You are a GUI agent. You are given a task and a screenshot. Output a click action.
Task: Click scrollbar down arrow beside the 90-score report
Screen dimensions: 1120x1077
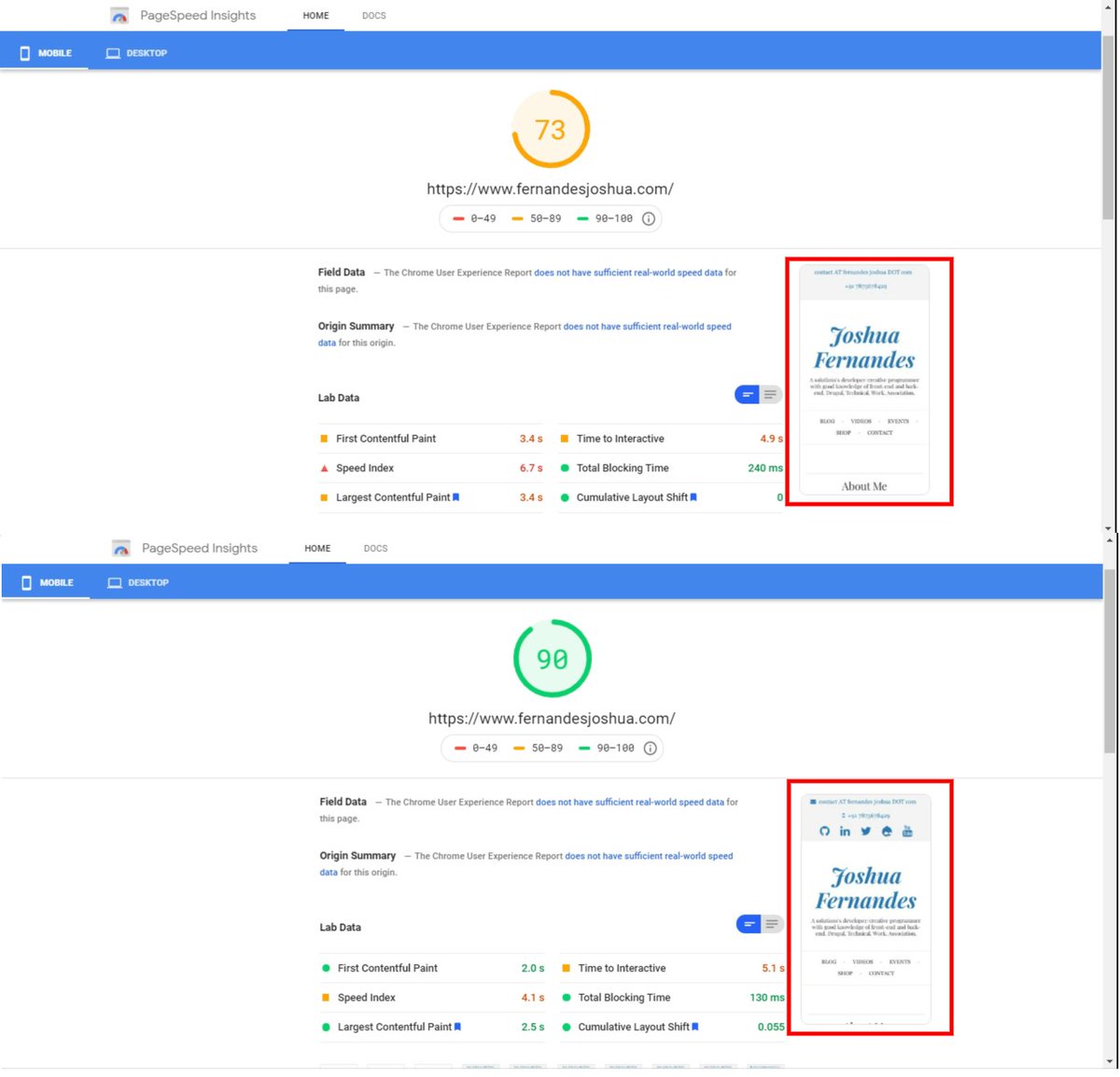pos(1109,1061)
